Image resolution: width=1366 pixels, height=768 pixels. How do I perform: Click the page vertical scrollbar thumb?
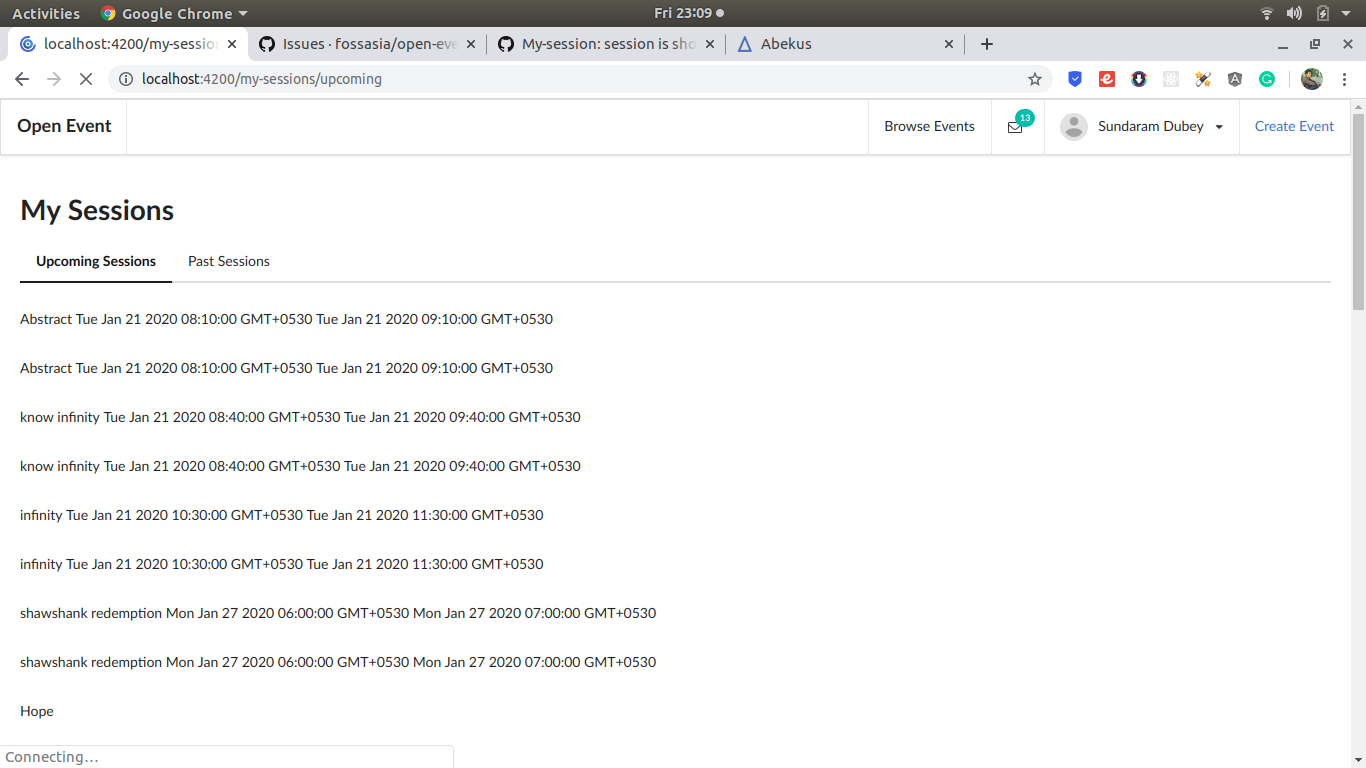[x=1358, y=210]
